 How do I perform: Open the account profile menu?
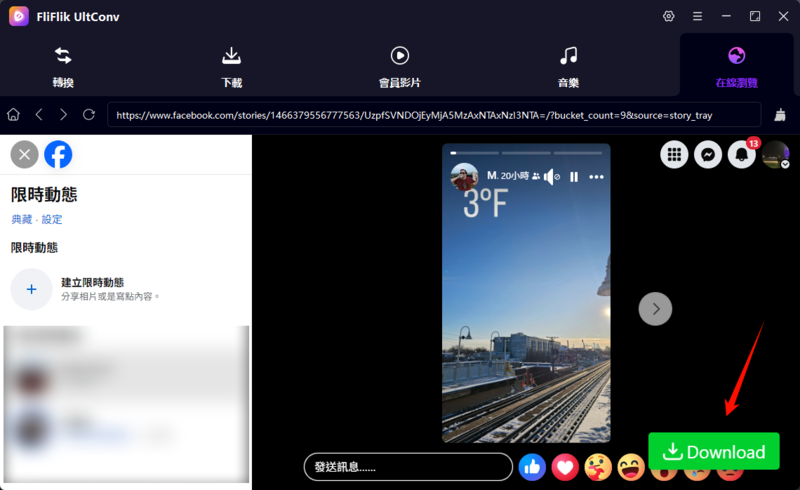[x=776, y=154]
